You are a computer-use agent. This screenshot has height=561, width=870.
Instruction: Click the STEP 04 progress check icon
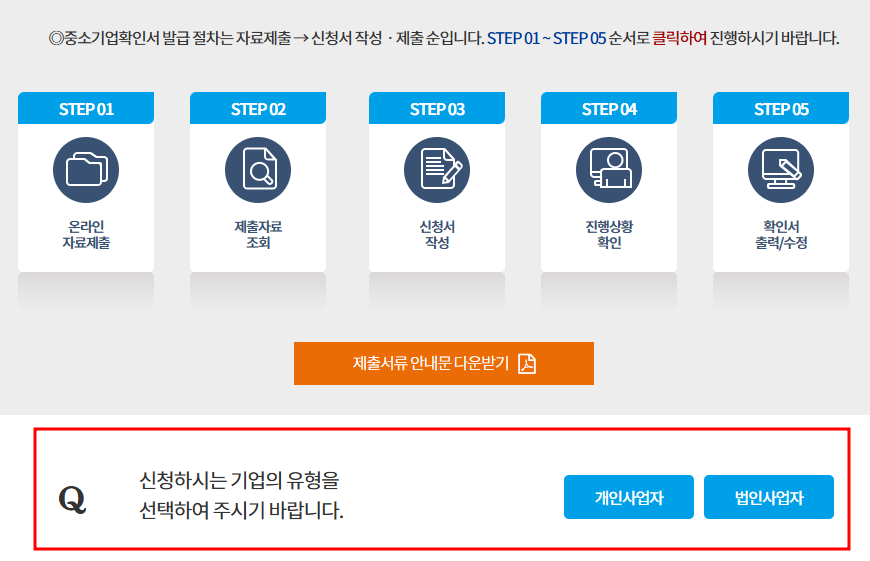point(609,170)
